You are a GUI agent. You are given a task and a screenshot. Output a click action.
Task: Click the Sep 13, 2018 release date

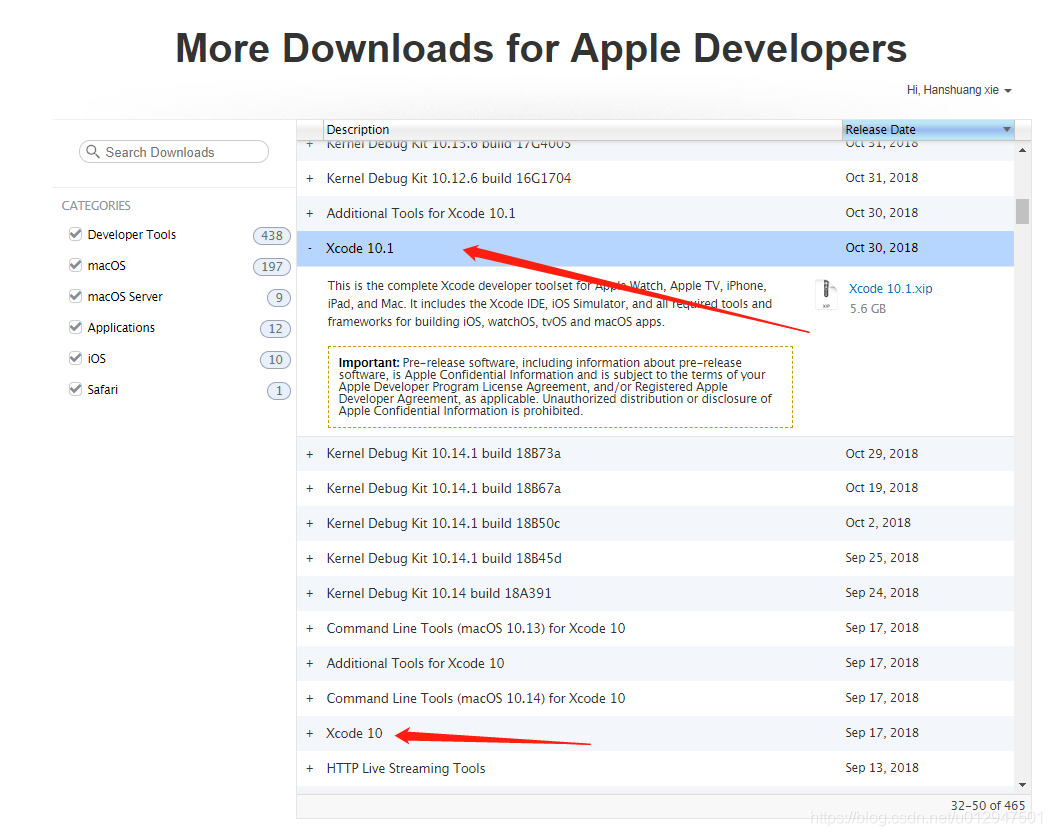[x=882, y=768]
